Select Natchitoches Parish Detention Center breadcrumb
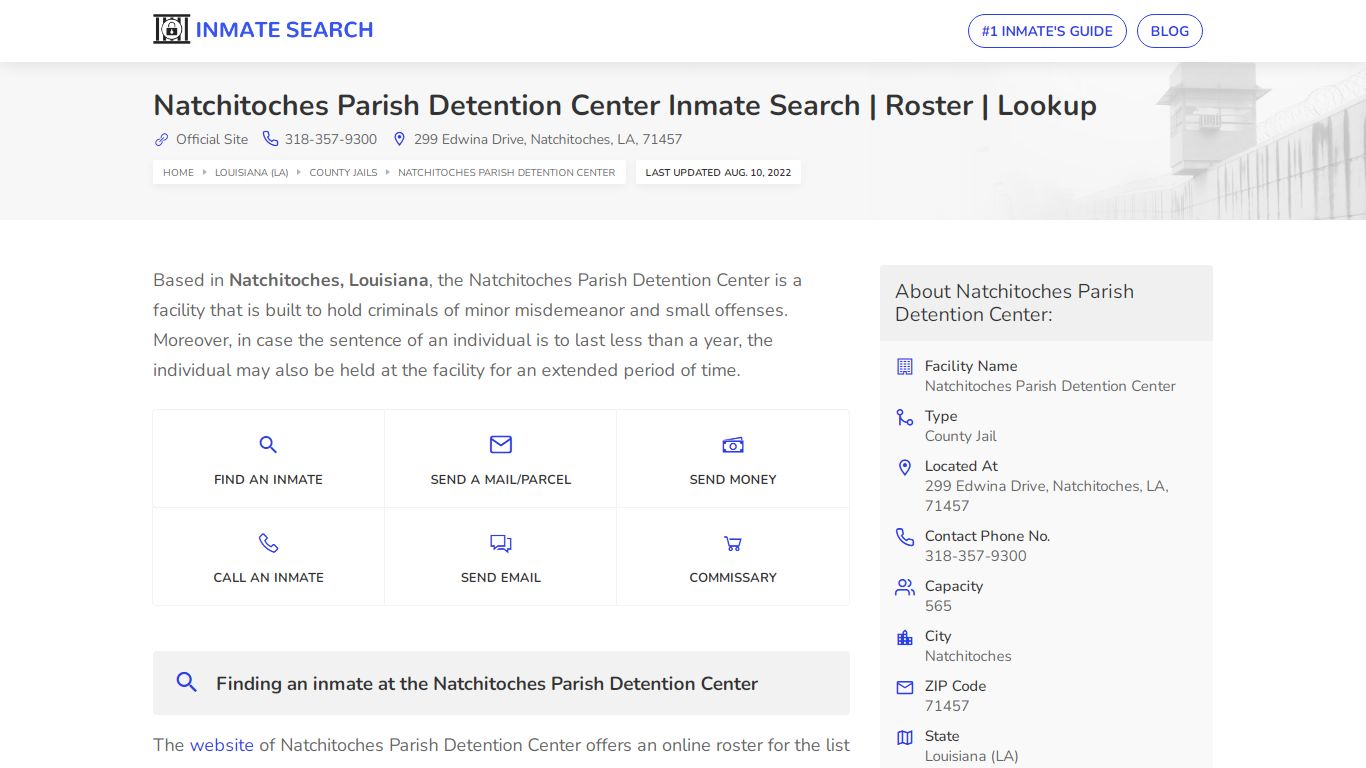Image resolution: width=1366 pixels, height=768 pixels. coord(507,172)
